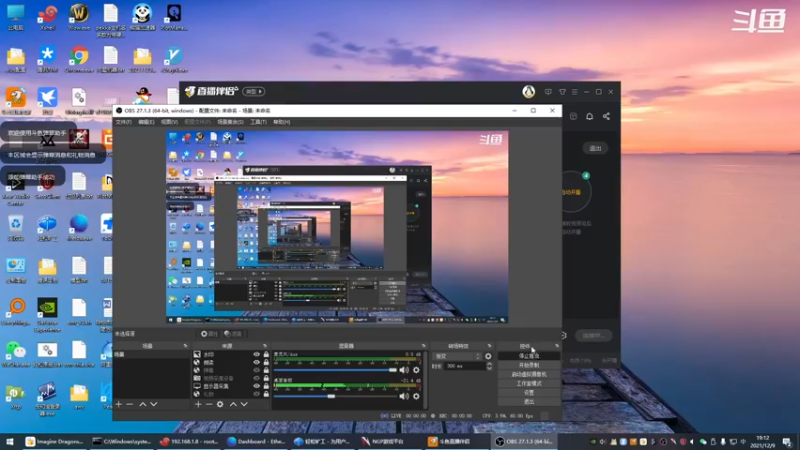Enable 工作室模式 button
Viewport: 800px width, 450px height.
tap(529, 384)
